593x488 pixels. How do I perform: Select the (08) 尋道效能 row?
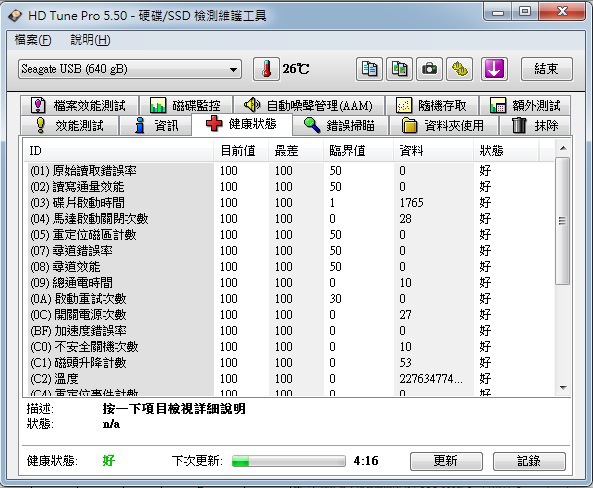coord(289,267)
